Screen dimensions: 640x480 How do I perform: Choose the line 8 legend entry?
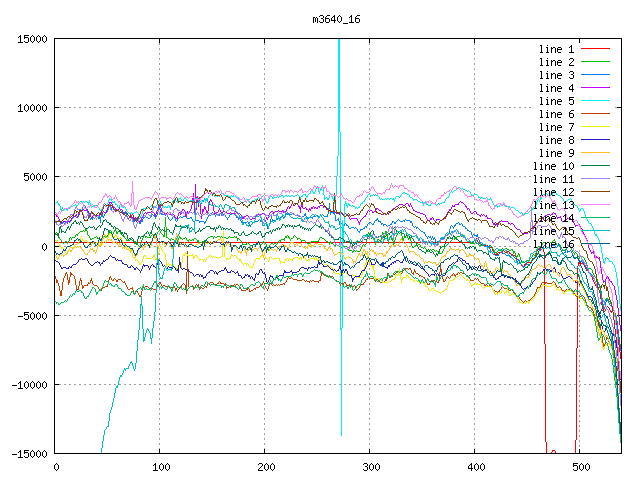[x=556, y=140]
